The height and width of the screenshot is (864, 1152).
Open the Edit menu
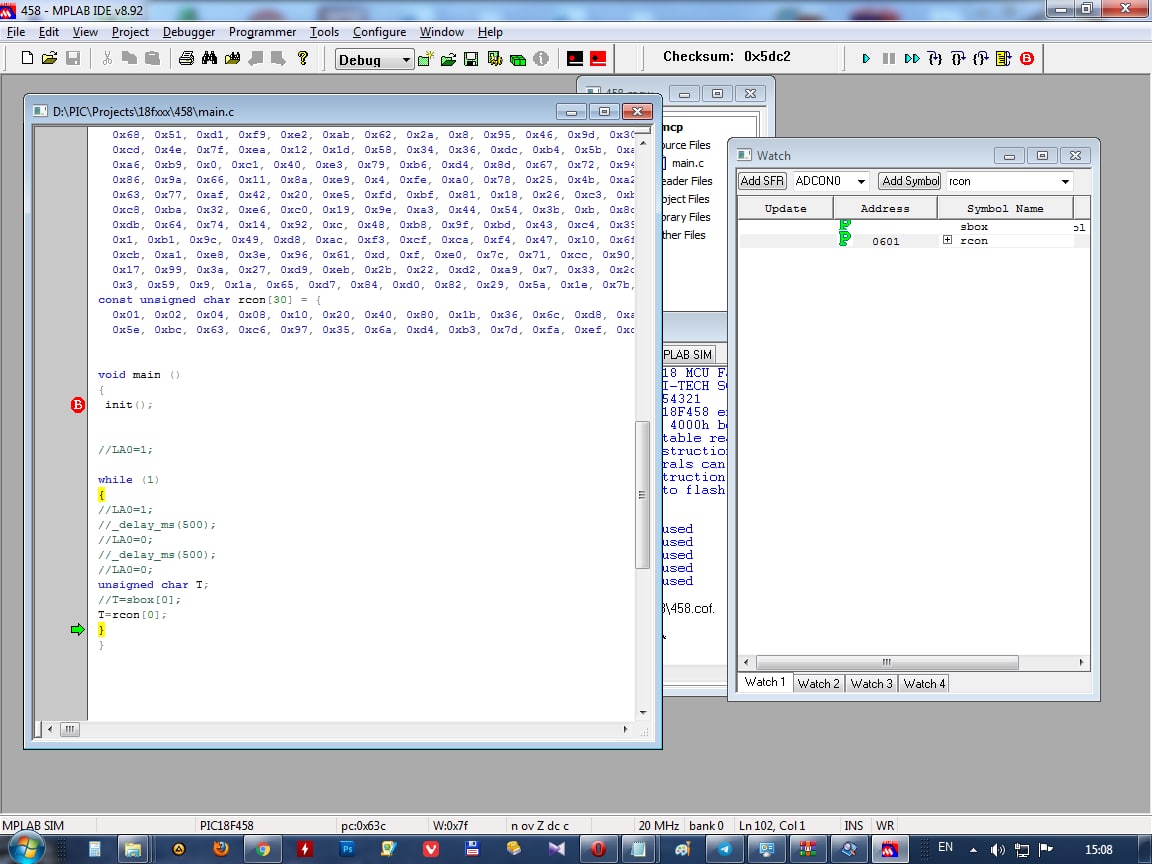(48, 32)
